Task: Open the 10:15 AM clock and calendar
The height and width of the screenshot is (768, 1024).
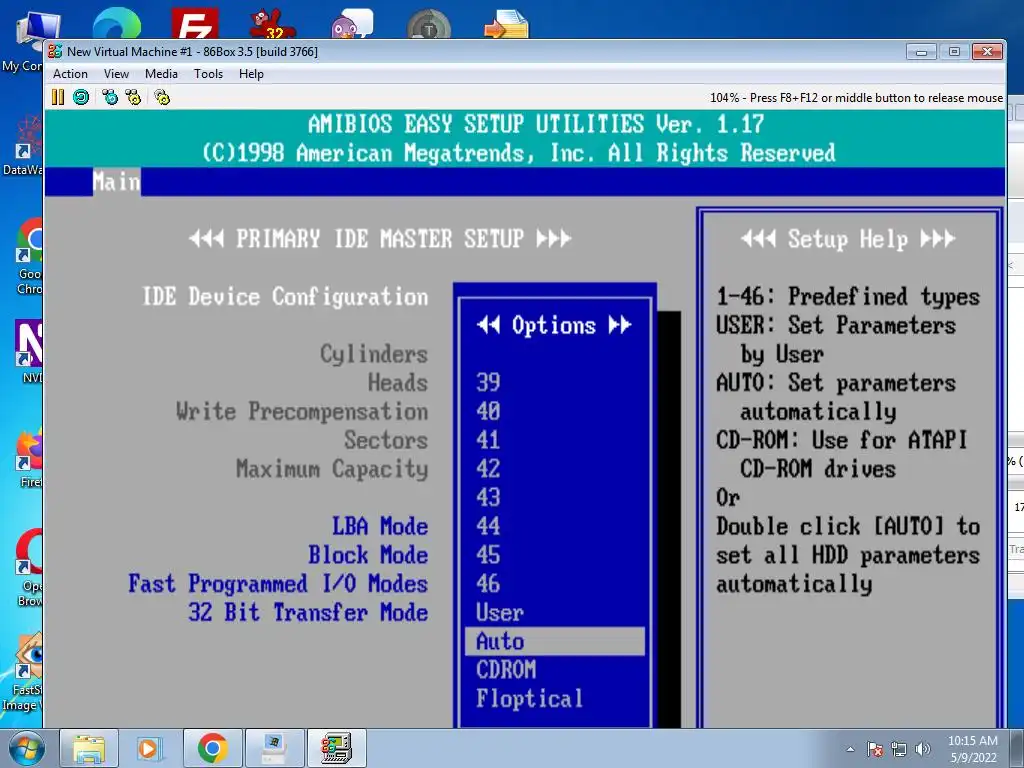Action: (x=973, y=749)
